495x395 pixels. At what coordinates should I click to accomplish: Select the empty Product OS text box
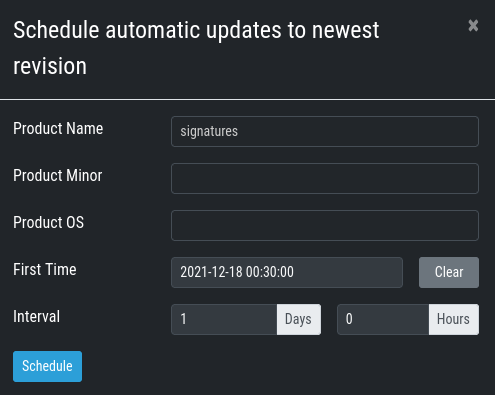325,225
